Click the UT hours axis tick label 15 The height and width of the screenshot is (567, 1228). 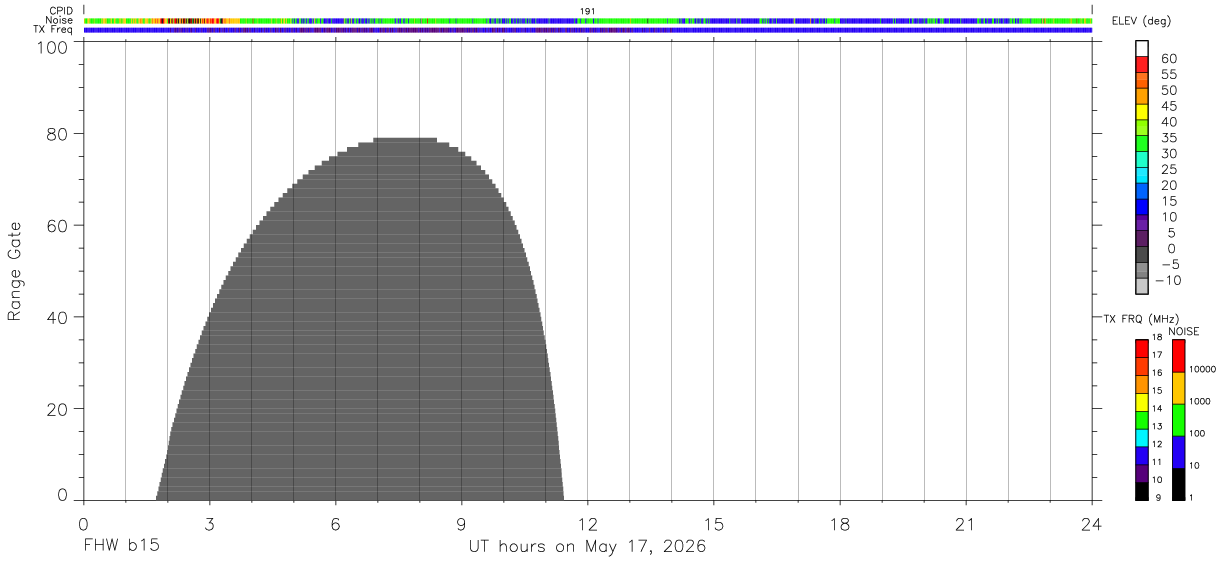click(x=714, y=525)
